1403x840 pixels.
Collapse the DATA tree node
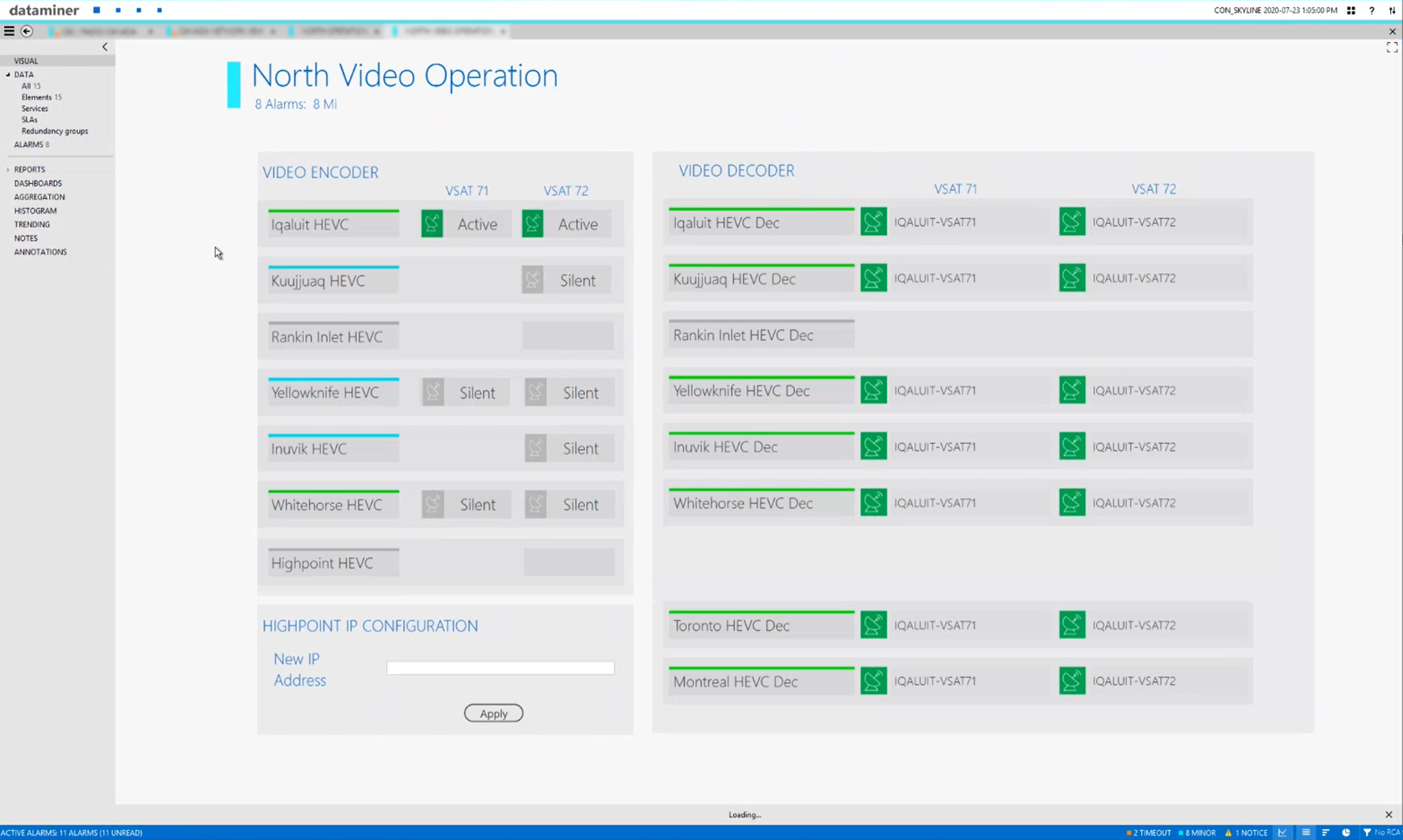click(x=8, y=74)
